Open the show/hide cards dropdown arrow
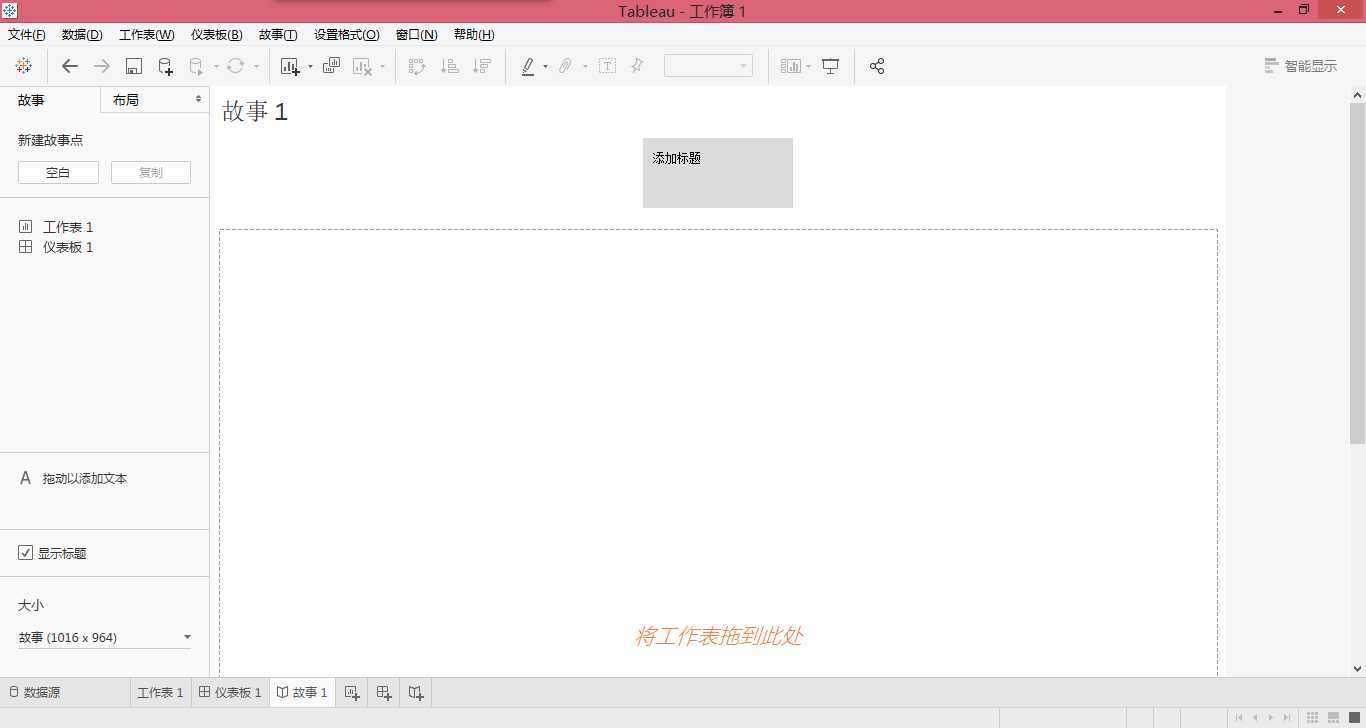 tap(808, 67)
